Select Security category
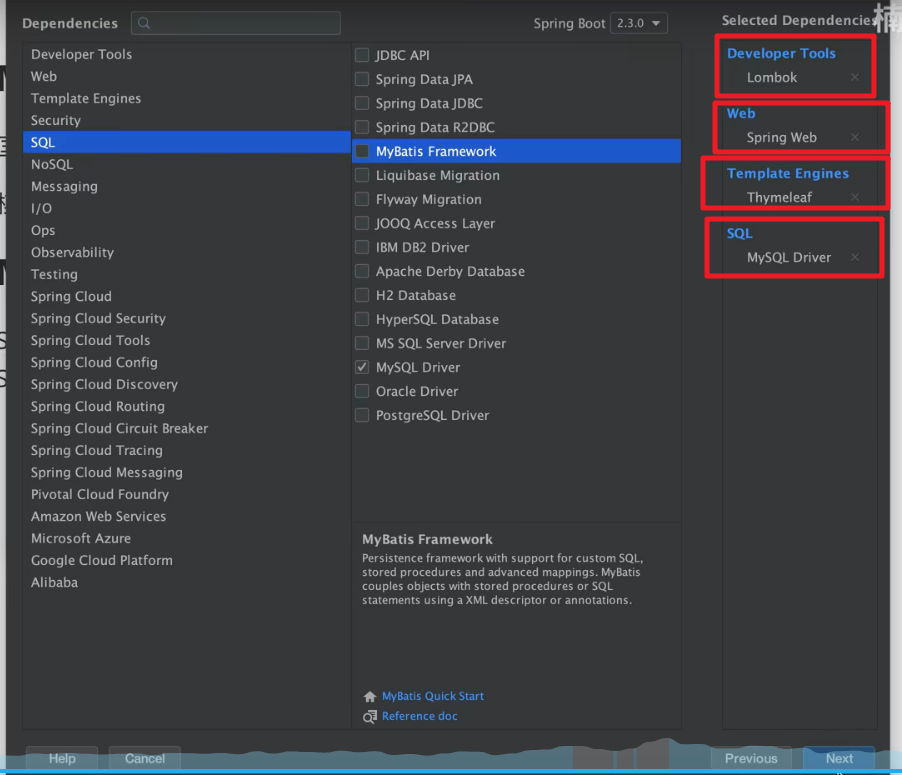Viewport: 902px width, 775px height. 186,120
